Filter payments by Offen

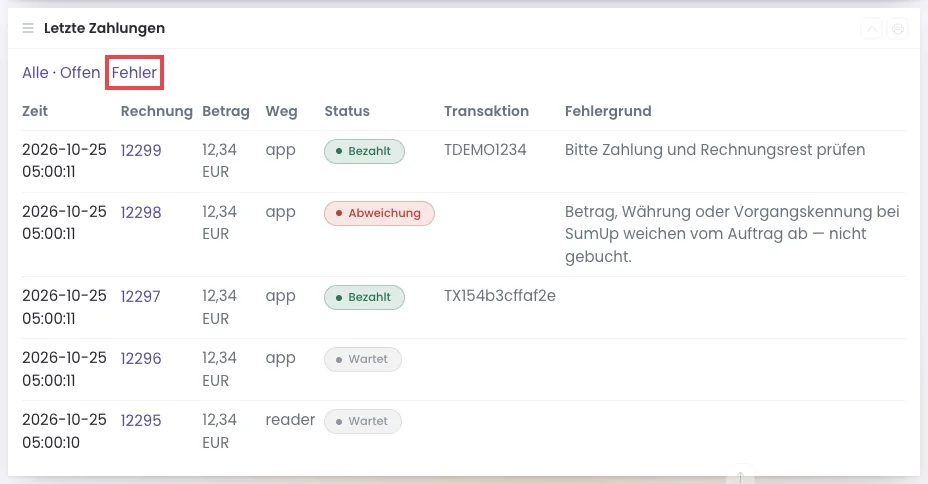[x=80, y=73]
